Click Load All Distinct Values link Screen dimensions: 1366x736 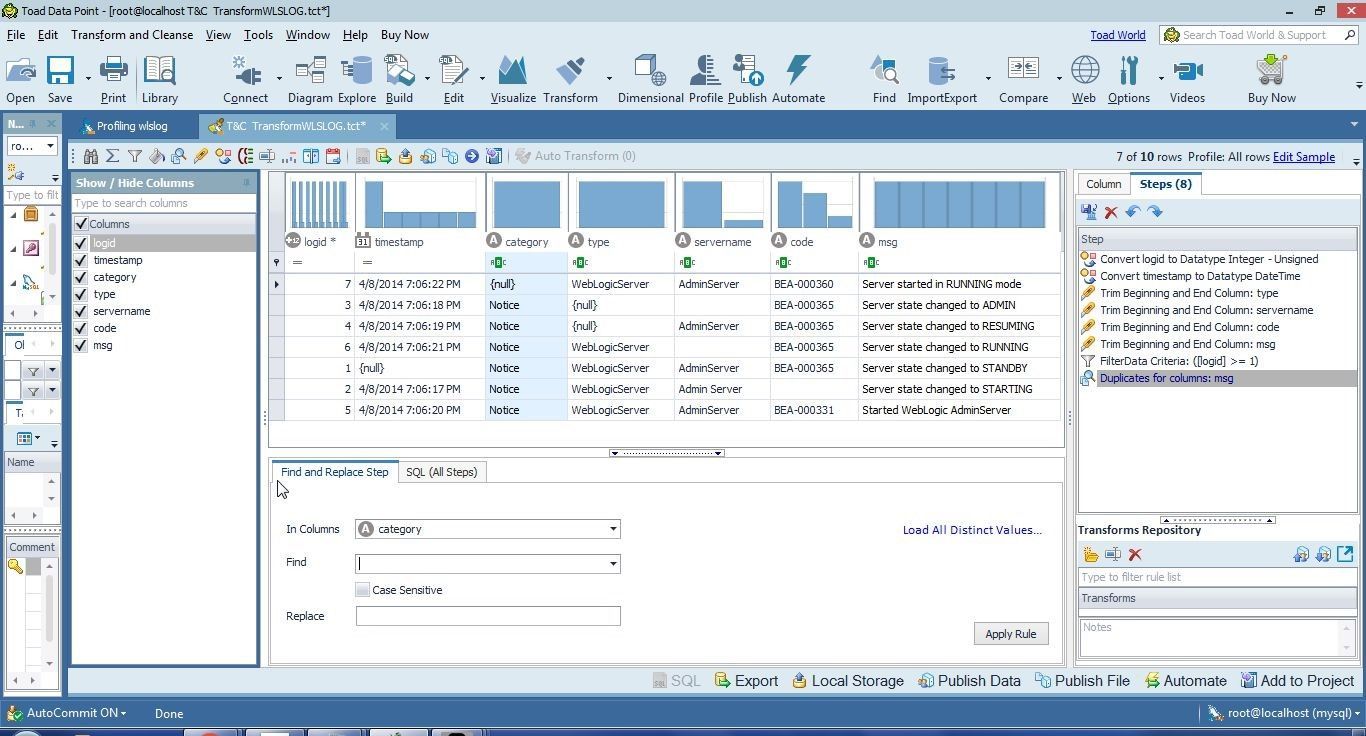(972, 530)
